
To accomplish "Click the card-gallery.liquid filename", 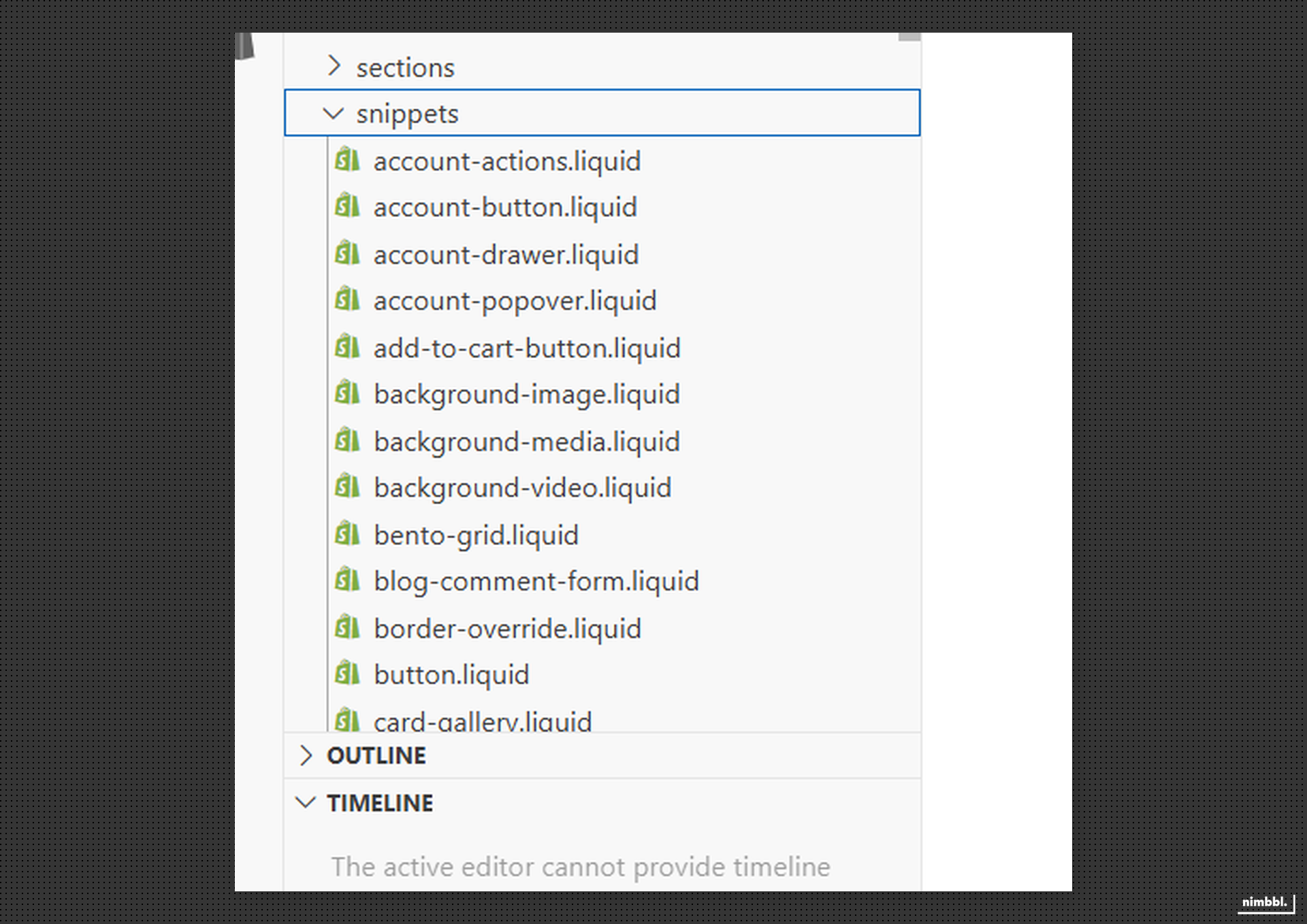I will click(x=483, y=720).
